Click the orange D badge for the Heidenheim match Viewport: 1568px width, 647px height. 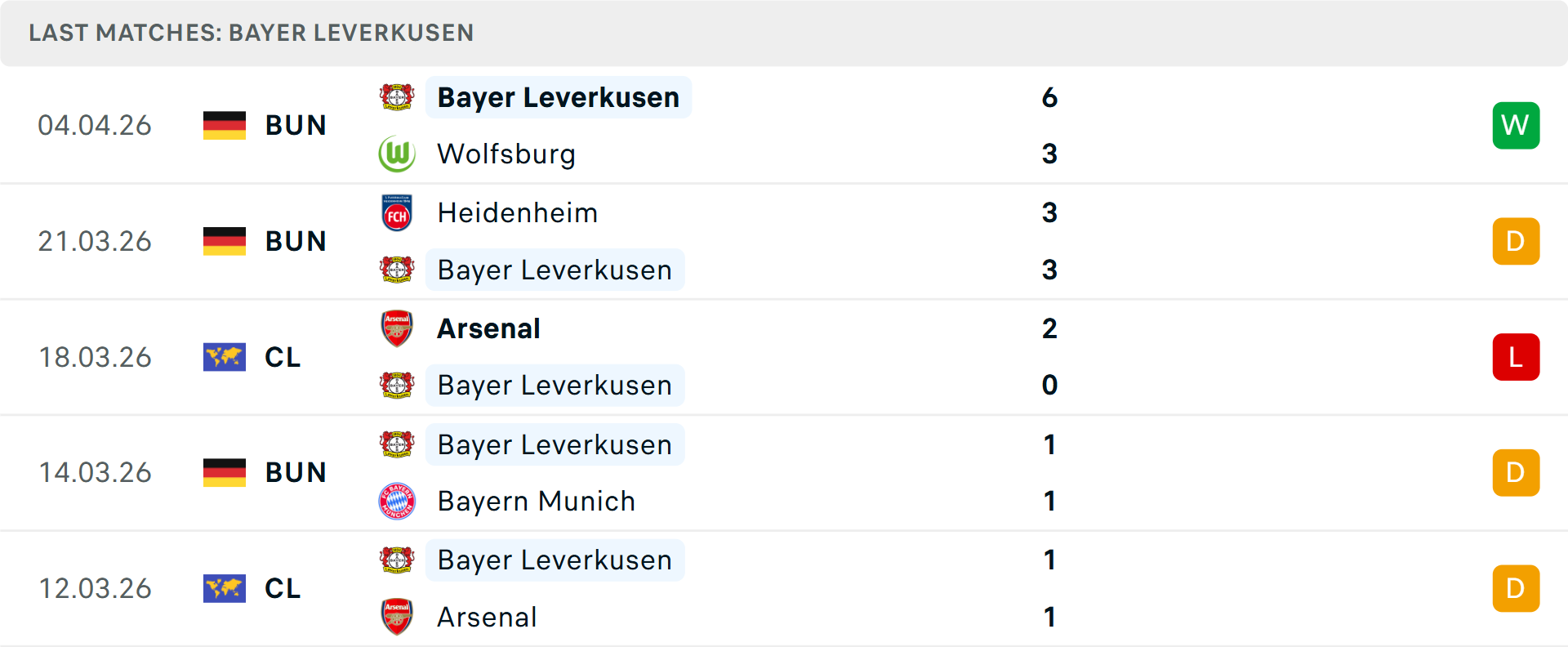(1516, 241)
